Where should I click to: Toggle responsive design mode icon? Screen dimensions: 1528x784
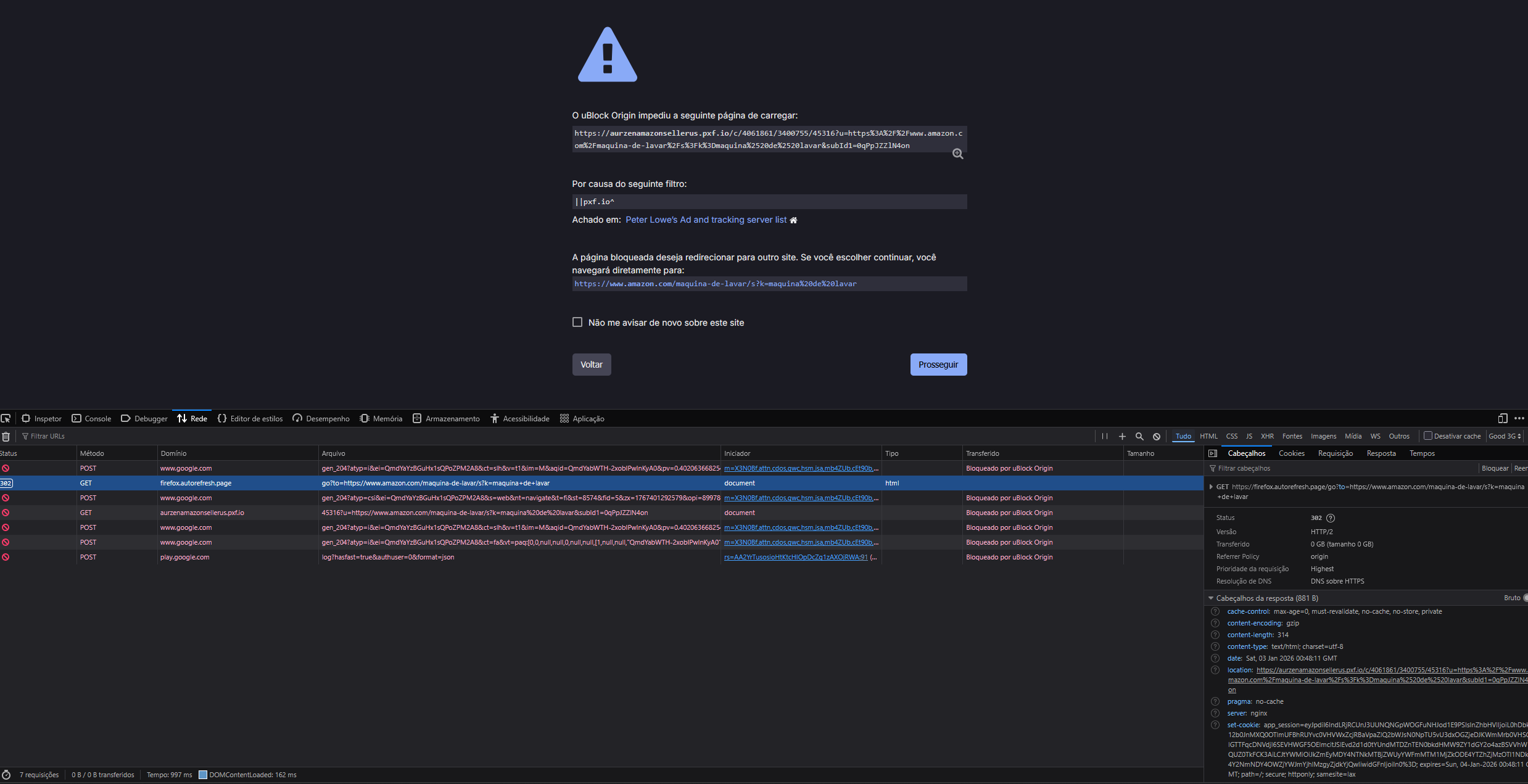click(x=1503, y=418)
